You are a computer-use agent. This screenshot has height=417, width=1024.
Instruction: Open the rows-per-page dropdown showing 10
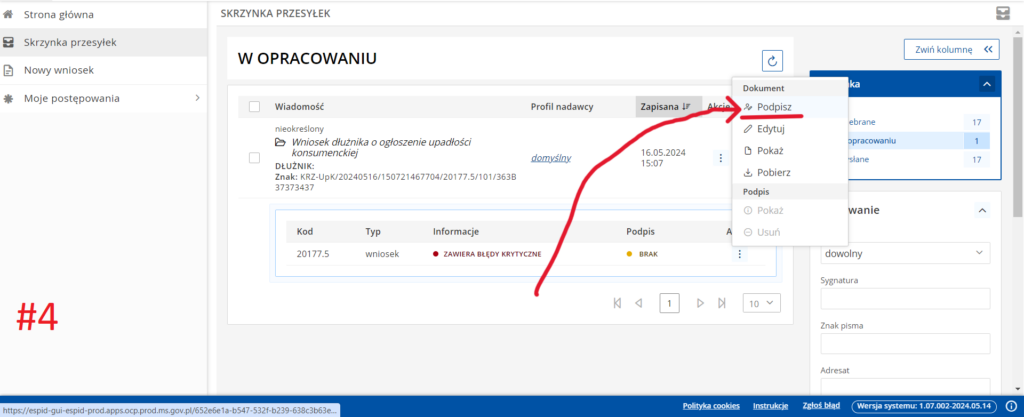click(761, 303)
